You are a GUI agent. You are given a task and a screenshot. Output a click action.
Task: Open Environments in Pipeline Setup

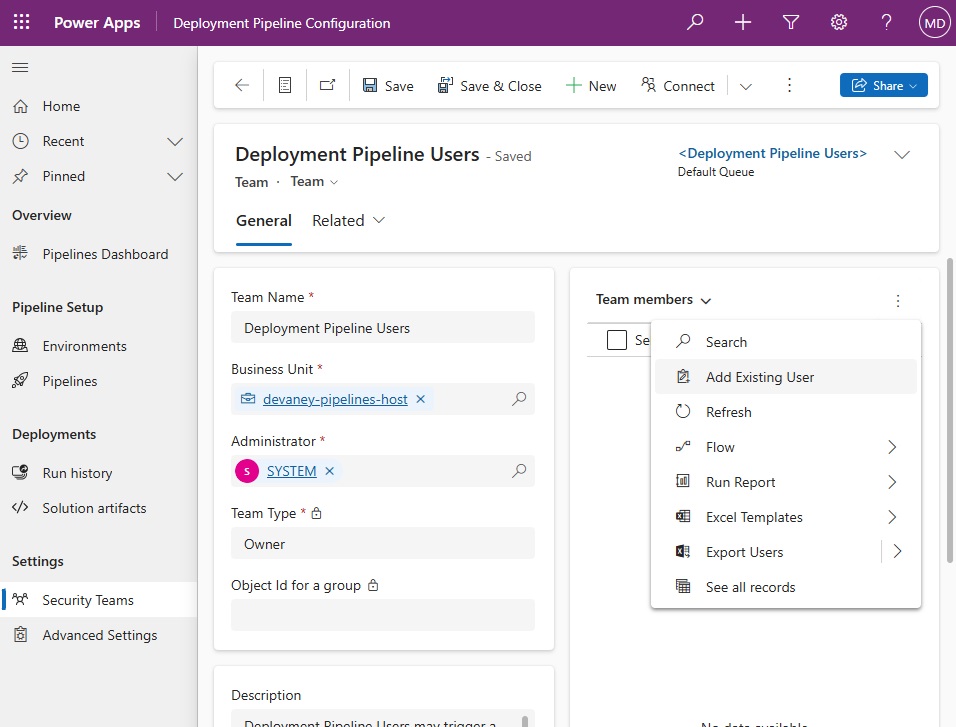98,346
